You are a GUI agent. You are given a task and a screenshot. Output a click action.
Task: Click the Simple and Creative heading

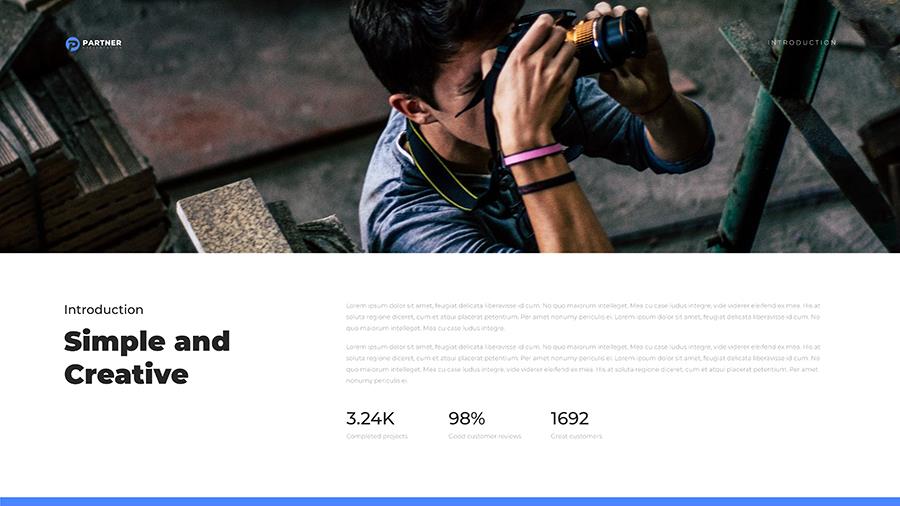147,357
